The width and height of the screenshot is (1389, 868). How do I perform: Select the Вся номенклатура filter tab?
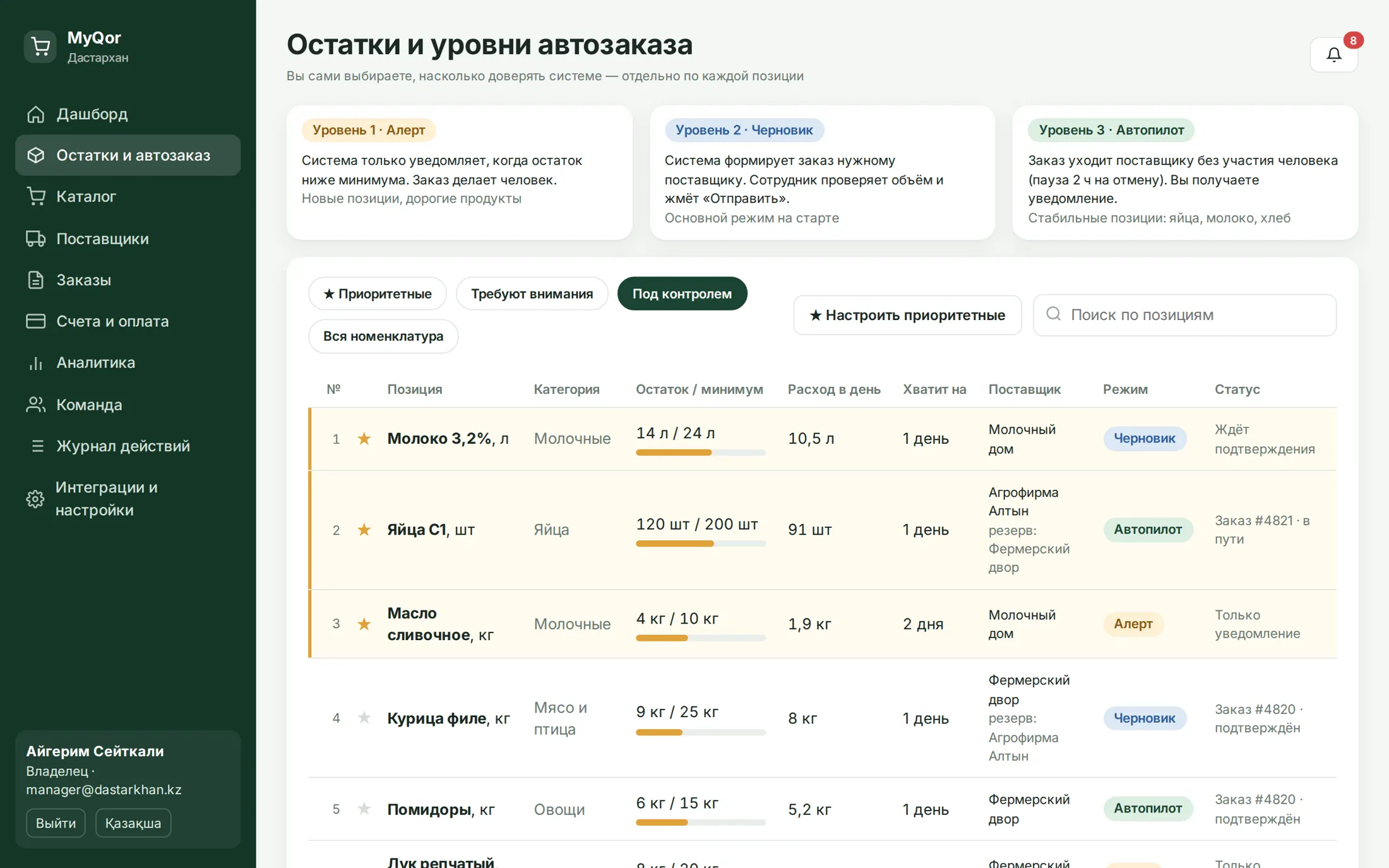[x=383, y=336]
